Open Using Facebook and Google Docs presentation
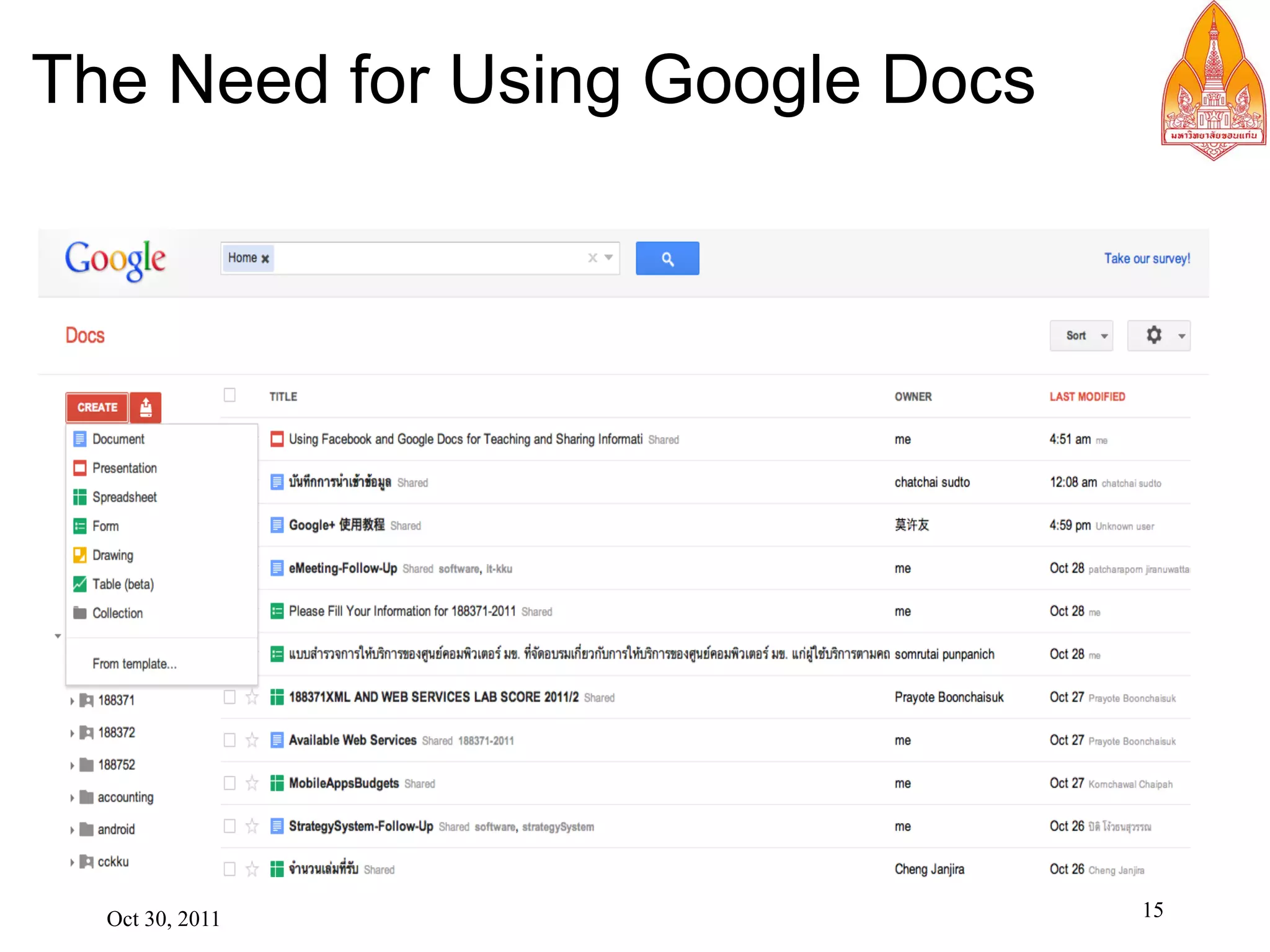Image resolution: width=1270 pixels, height=952 pixels. click(465, 439)
